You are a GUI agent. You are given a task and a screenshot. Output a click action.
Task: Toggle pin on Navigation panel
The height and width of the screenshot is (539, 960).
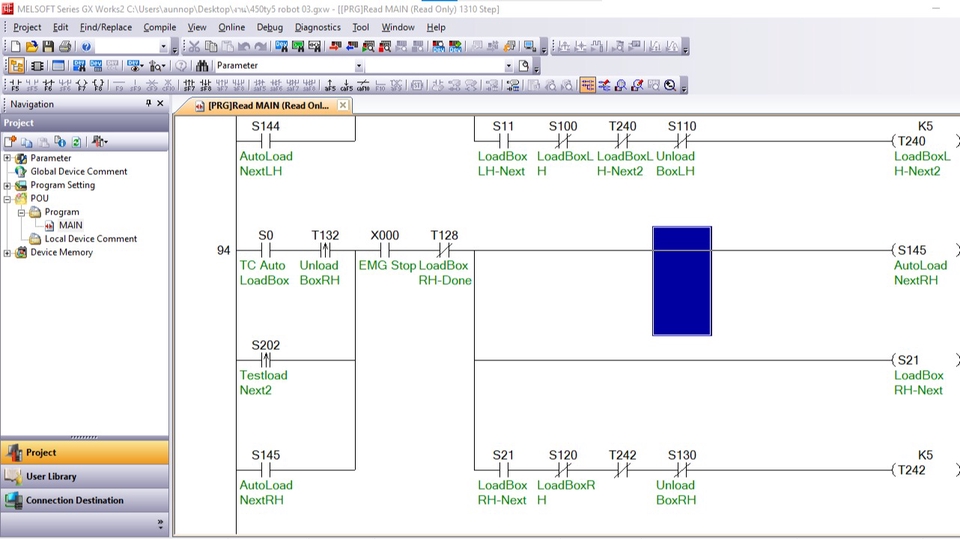149,104
